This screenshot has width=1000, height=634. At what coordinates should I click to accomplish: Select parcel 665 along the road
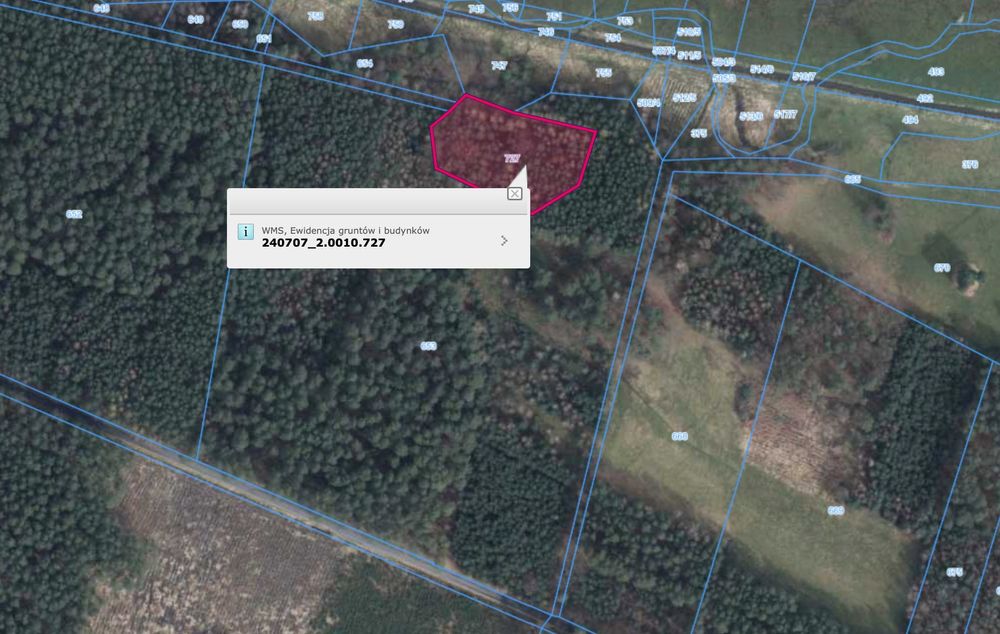click(x=853, y=179)
